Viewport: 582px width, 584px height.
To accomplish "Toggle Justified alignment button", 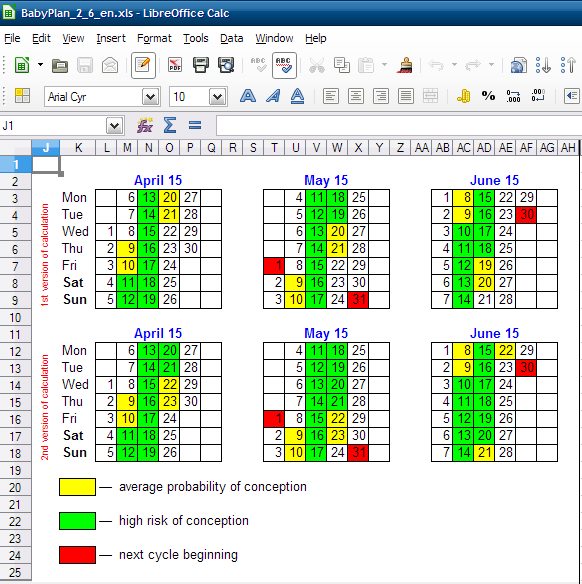I will pyautogui.click(x=406, y=96).
